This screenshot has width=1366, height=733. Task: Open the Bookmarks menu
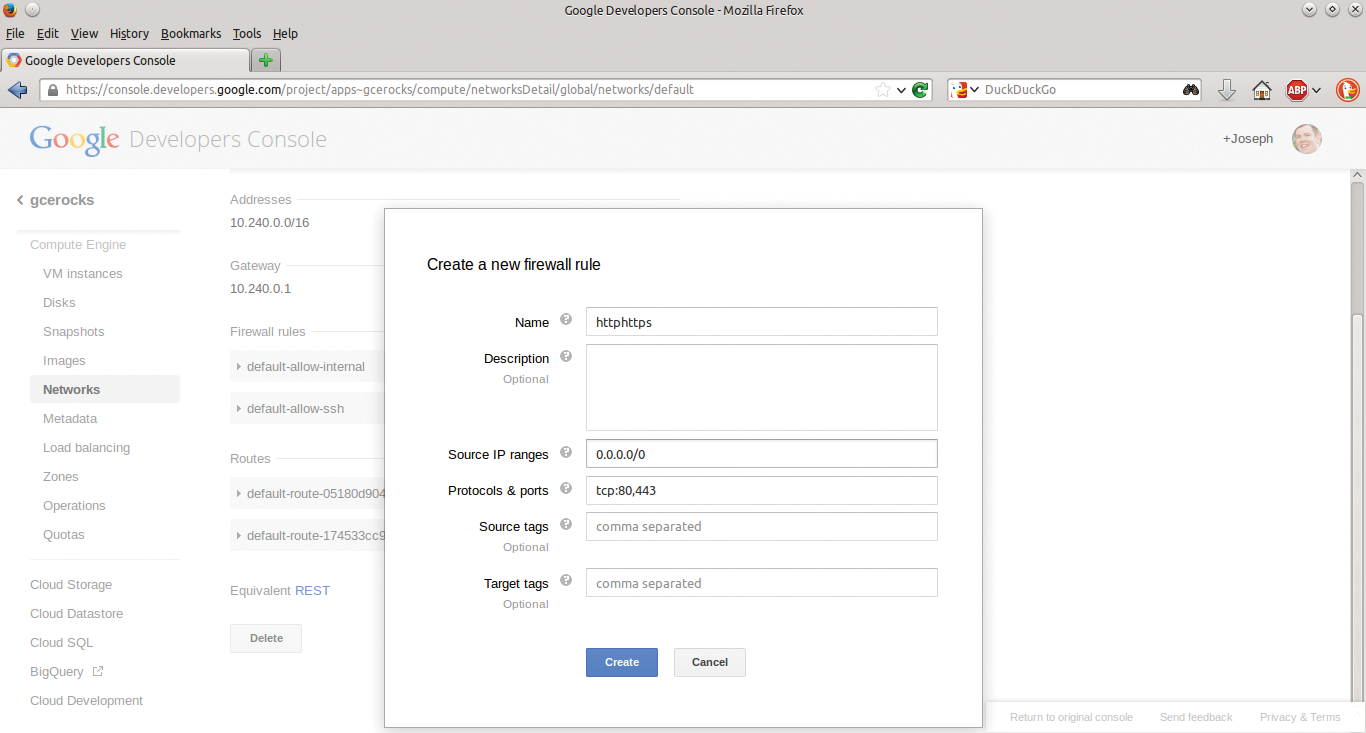(191, 33)
